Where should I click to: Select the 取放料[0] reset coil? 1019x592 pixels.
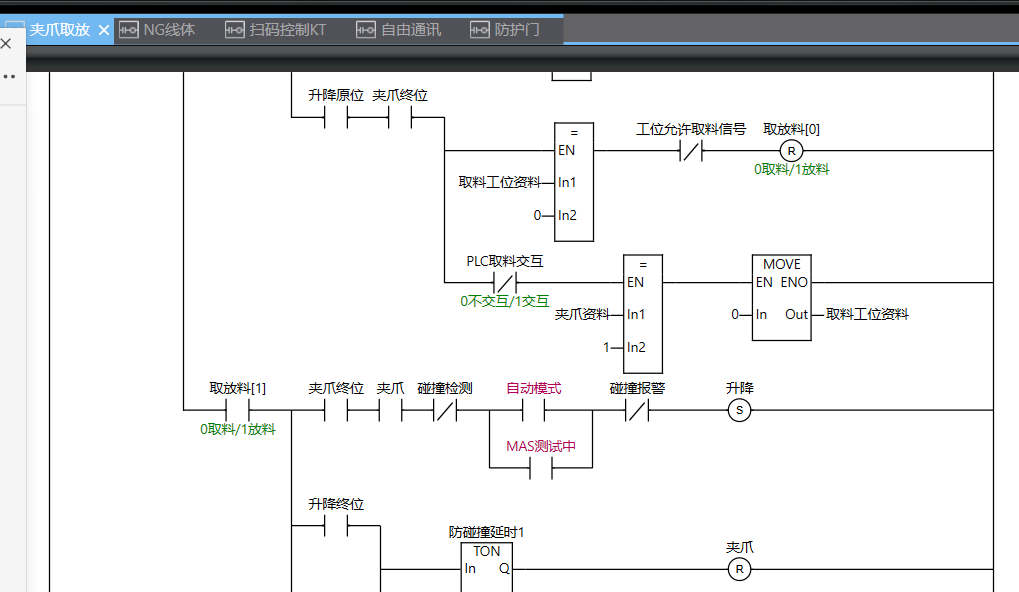click(x=791, y=151)
